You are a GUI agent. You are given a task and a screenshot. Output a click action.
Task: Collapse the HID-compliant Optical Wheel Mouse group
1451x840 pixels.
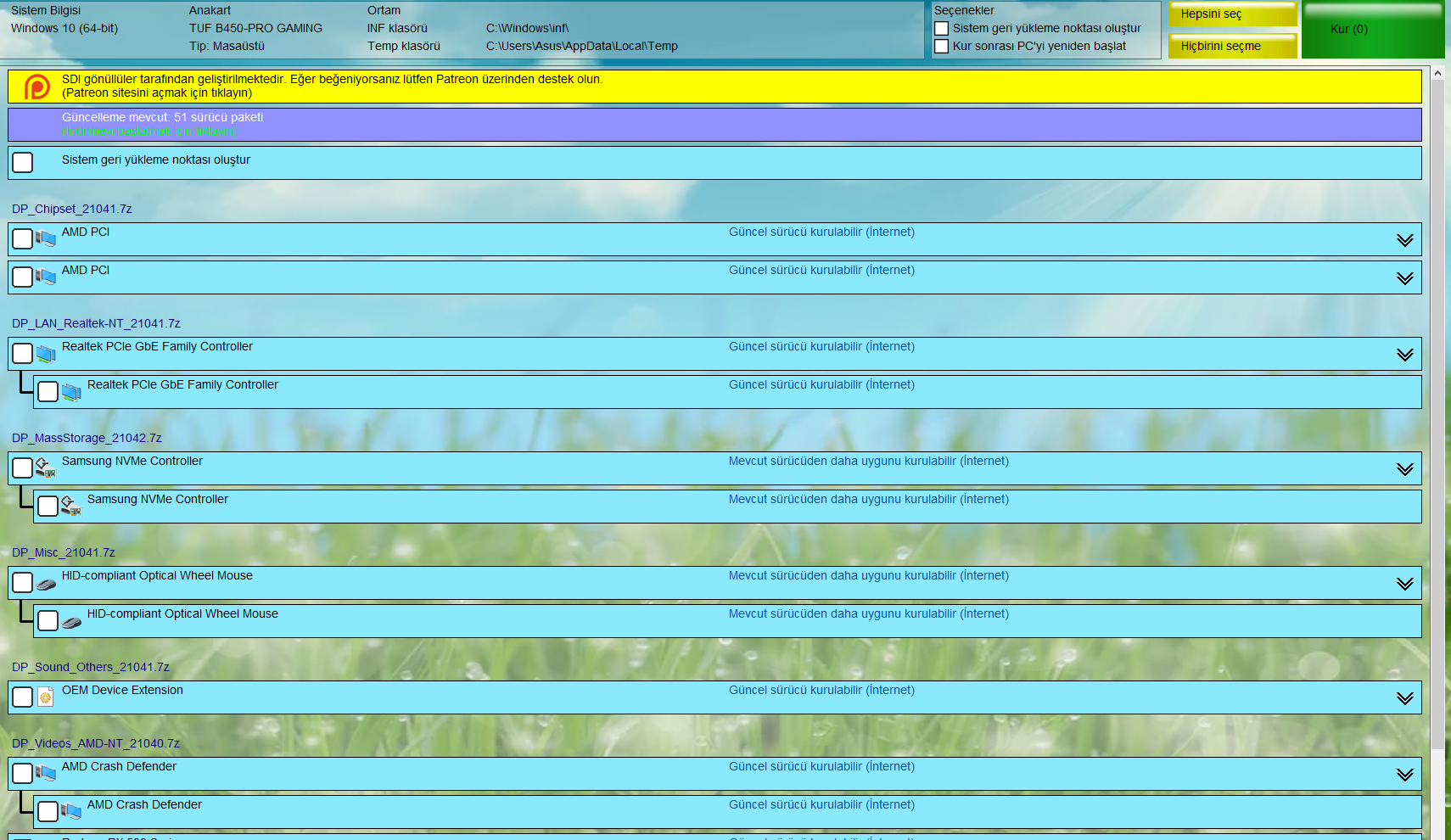pos(1405,584)
